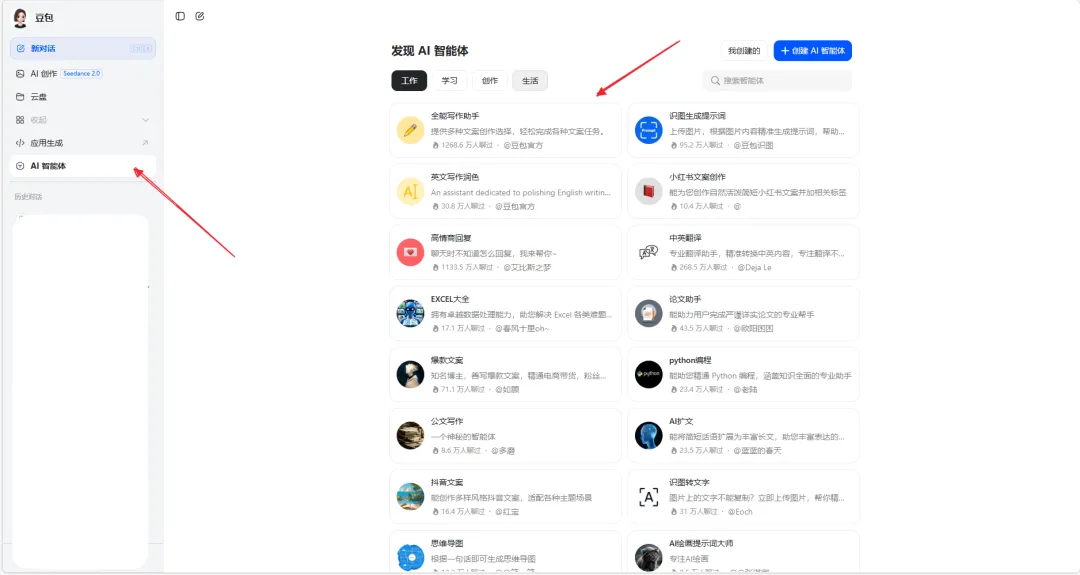The image size is (1080, 575).
Task: Click the 历史对话 heading
Action: pyautogui.click(x=28, y=197)
